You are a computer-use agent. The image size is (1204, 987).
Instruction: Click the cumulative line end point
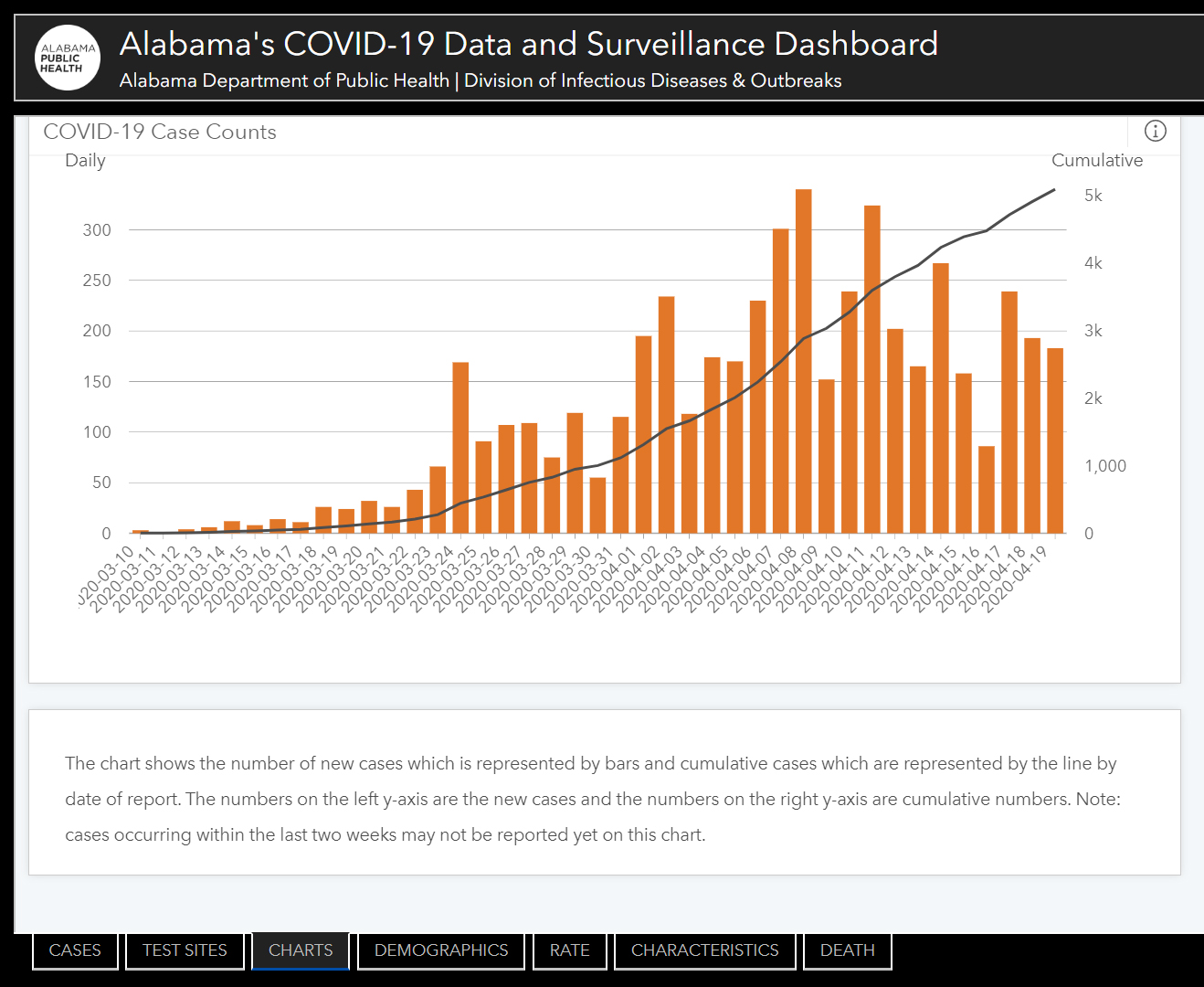(1054, 190)
